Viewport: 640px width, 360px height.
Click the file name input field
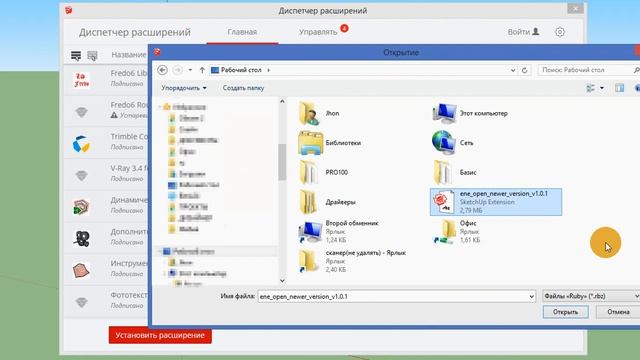393,296
